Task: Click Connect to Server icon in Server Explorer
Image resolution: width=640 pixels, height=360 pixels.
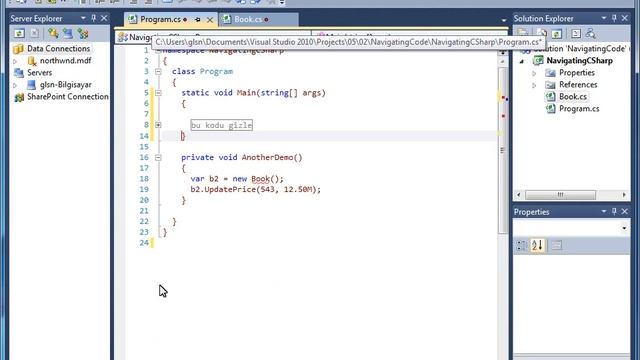Action: (x=68, y=33)
